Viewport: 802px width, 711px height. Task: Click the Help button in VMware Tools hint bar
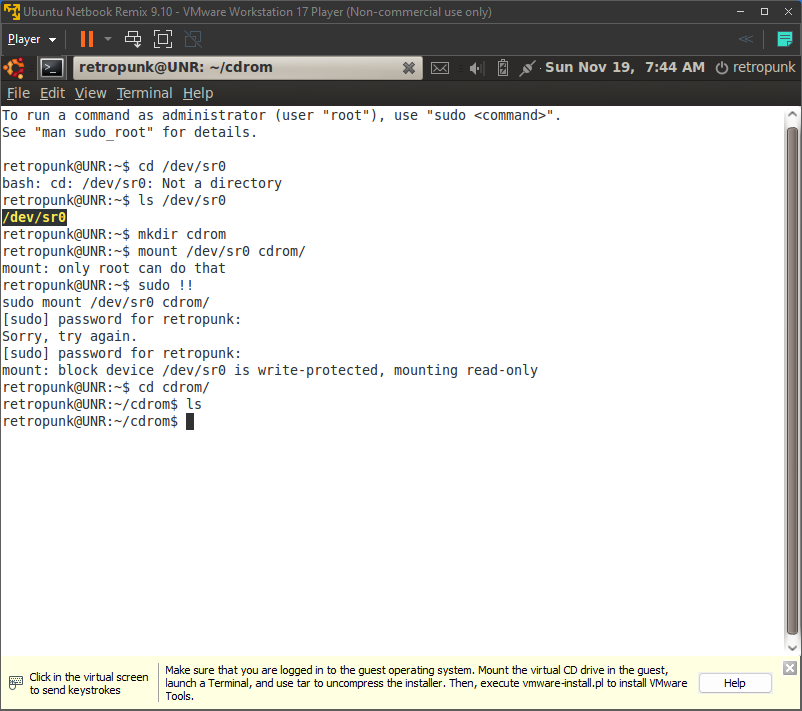(734, 683)
